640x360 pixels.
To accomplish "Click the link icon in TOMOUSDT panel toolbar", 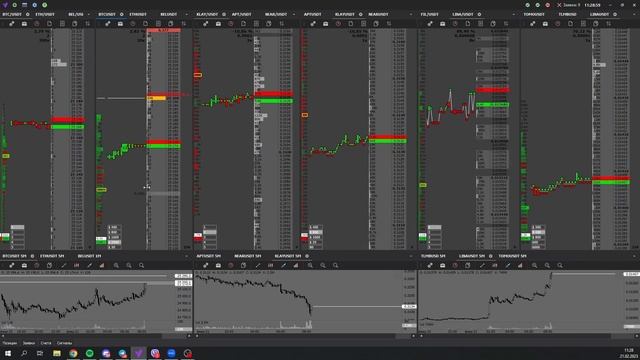I will [533, 24].
